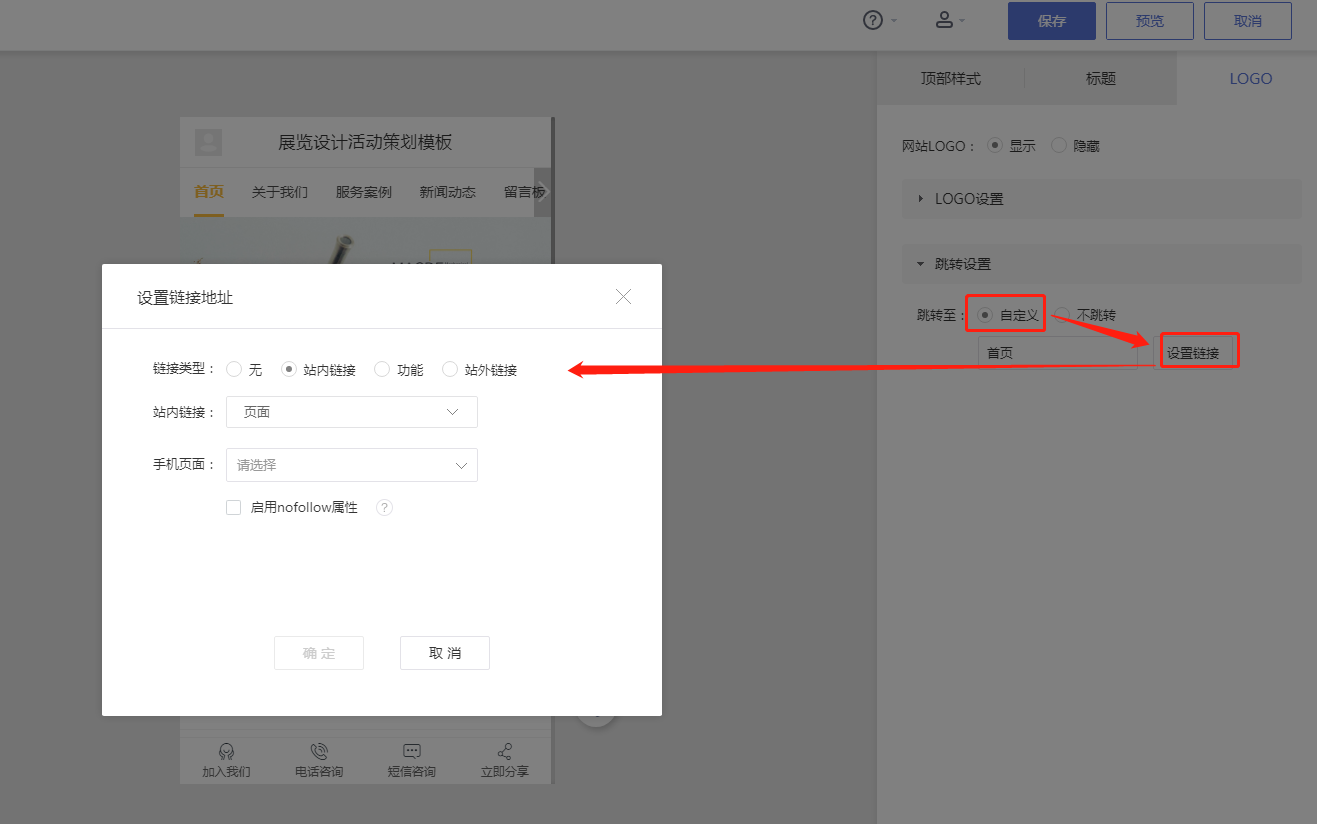Open the help question mark icon

(x=873, y=20)
